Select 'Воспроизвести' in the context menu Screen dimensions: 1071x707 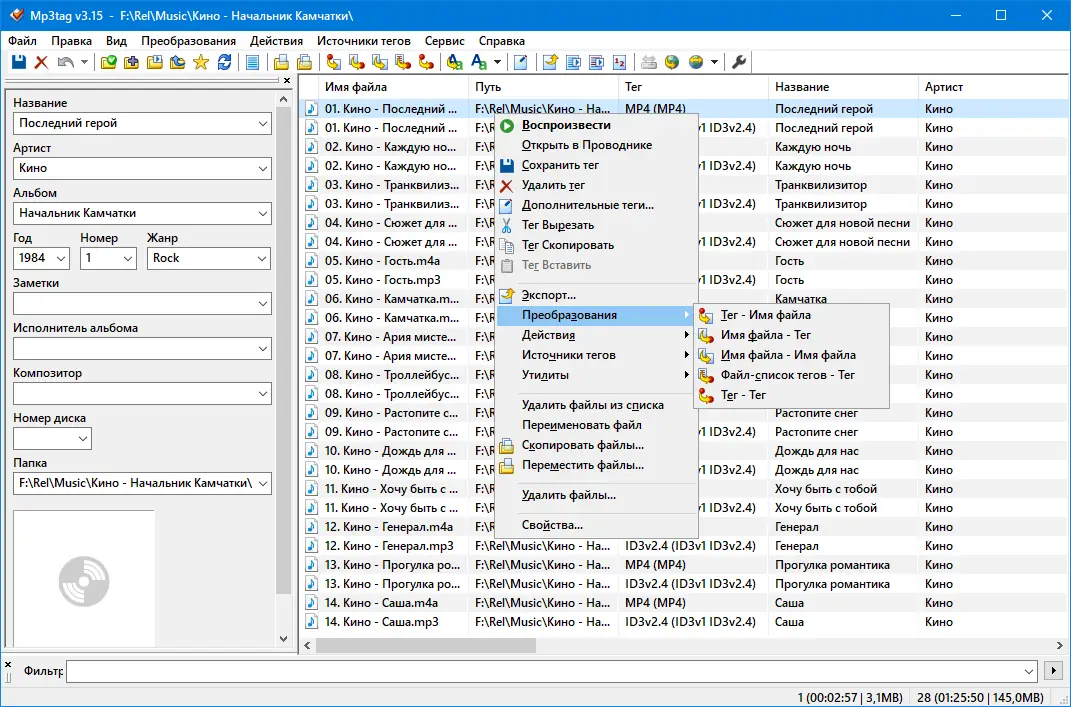(x=565, y=125)
